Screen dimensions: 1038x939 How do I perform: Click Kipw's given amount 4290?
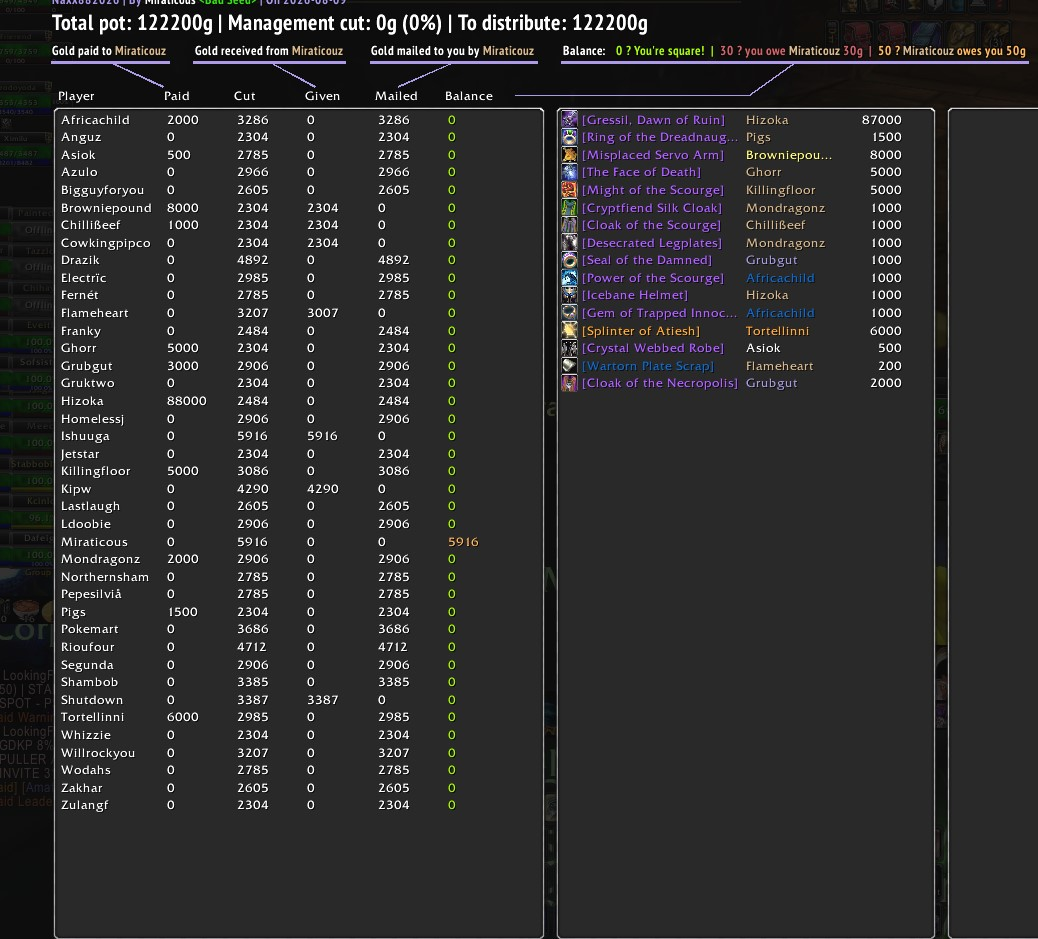(x=322, y=489)
